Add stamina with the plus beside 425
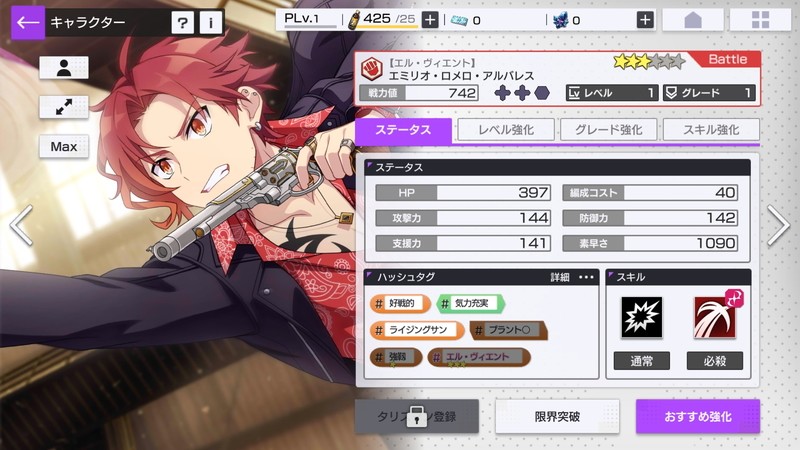The height and width of the screenshot is (450, 800). point(430,20)
